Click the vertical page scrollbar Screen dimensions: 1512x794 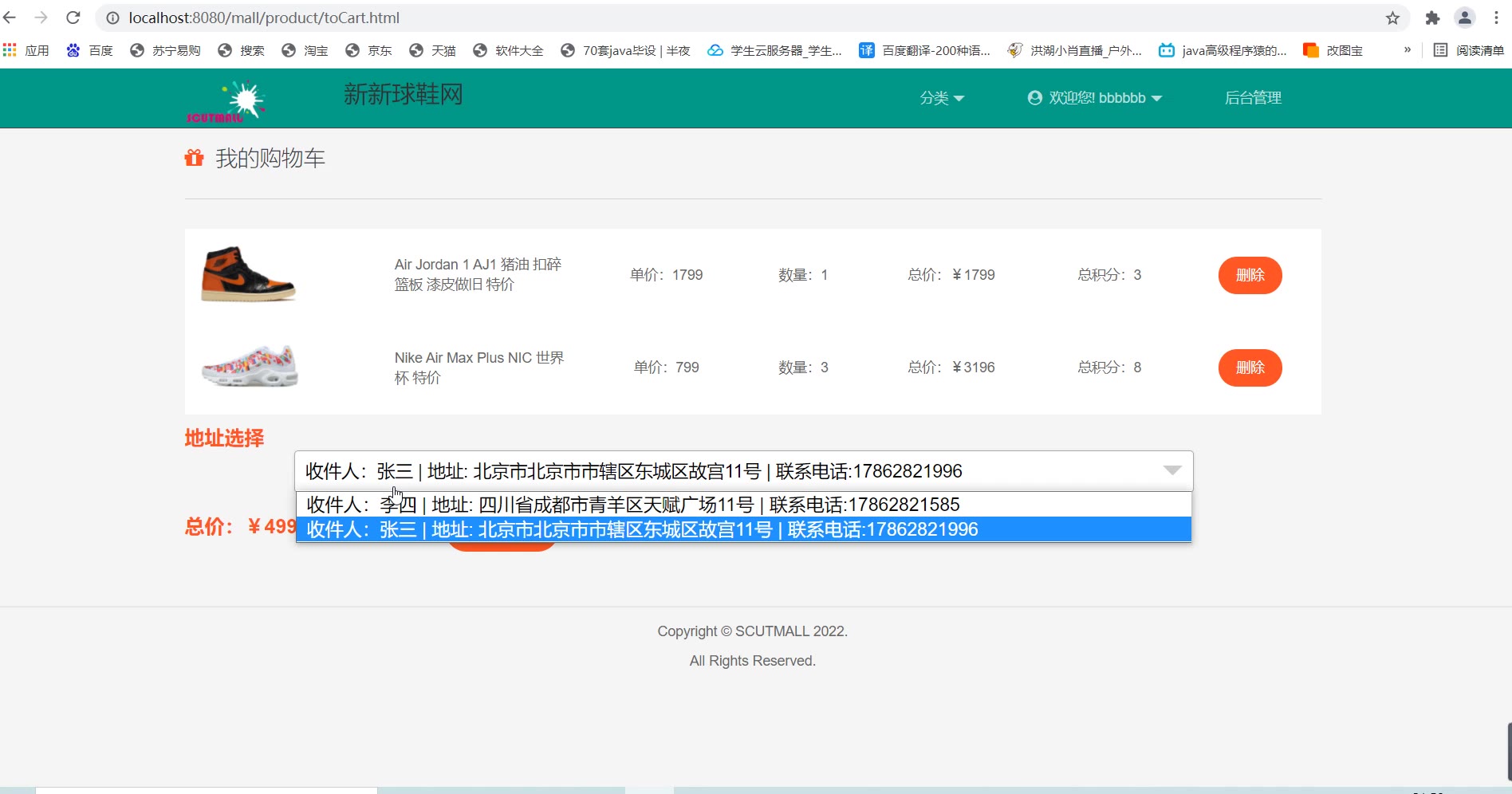pyautogui.click(x=1509, y=751)
